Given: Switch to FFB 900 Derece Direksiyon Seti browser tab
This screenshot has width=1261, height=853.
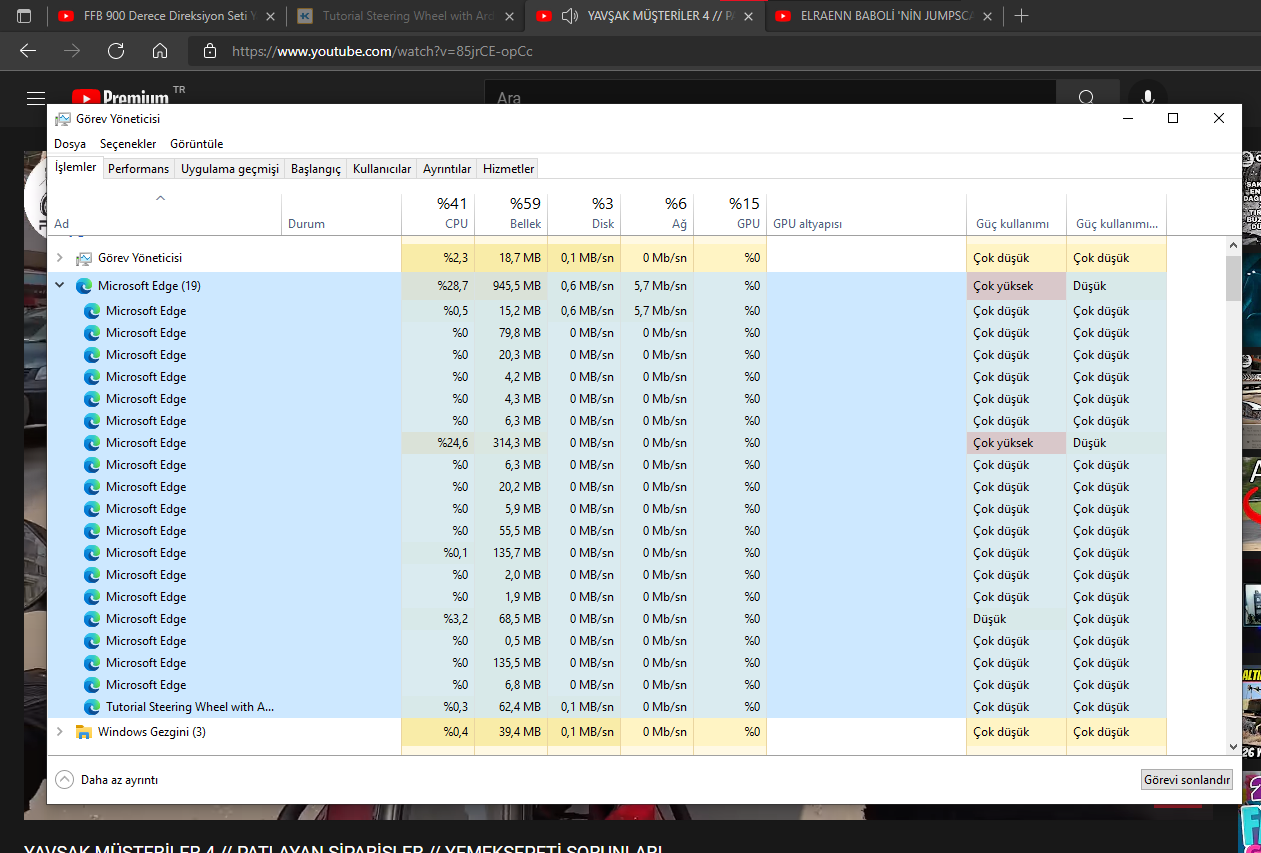Looking at the screenshot, I should tap(166, 16).
